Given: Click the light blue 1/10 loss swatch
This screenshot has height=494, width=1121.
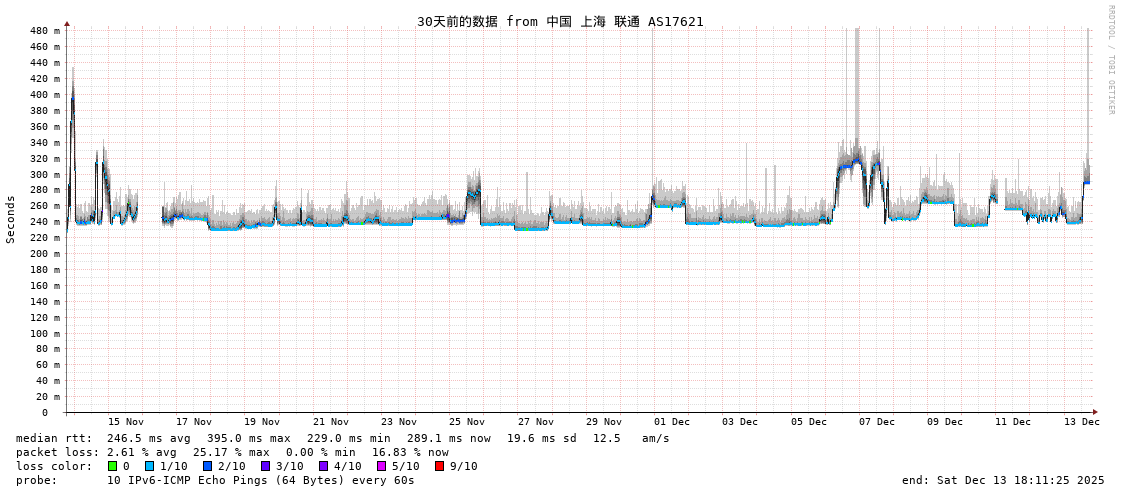Looking at the screenshot, I should click(149, 466).
